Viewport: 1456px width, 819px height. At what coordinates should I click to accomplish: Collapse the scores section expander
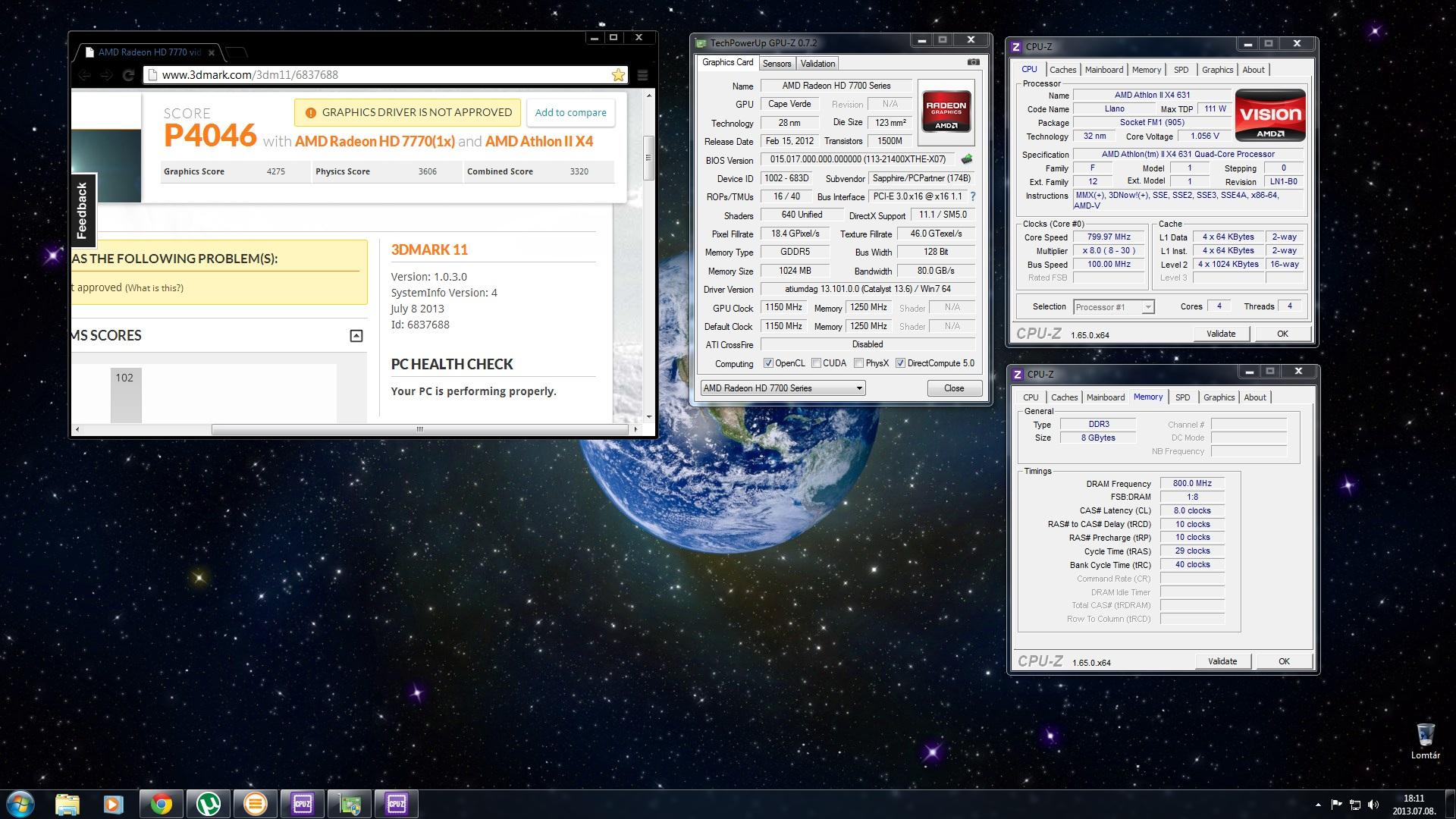pyautogui.click(x=356, y=336)
